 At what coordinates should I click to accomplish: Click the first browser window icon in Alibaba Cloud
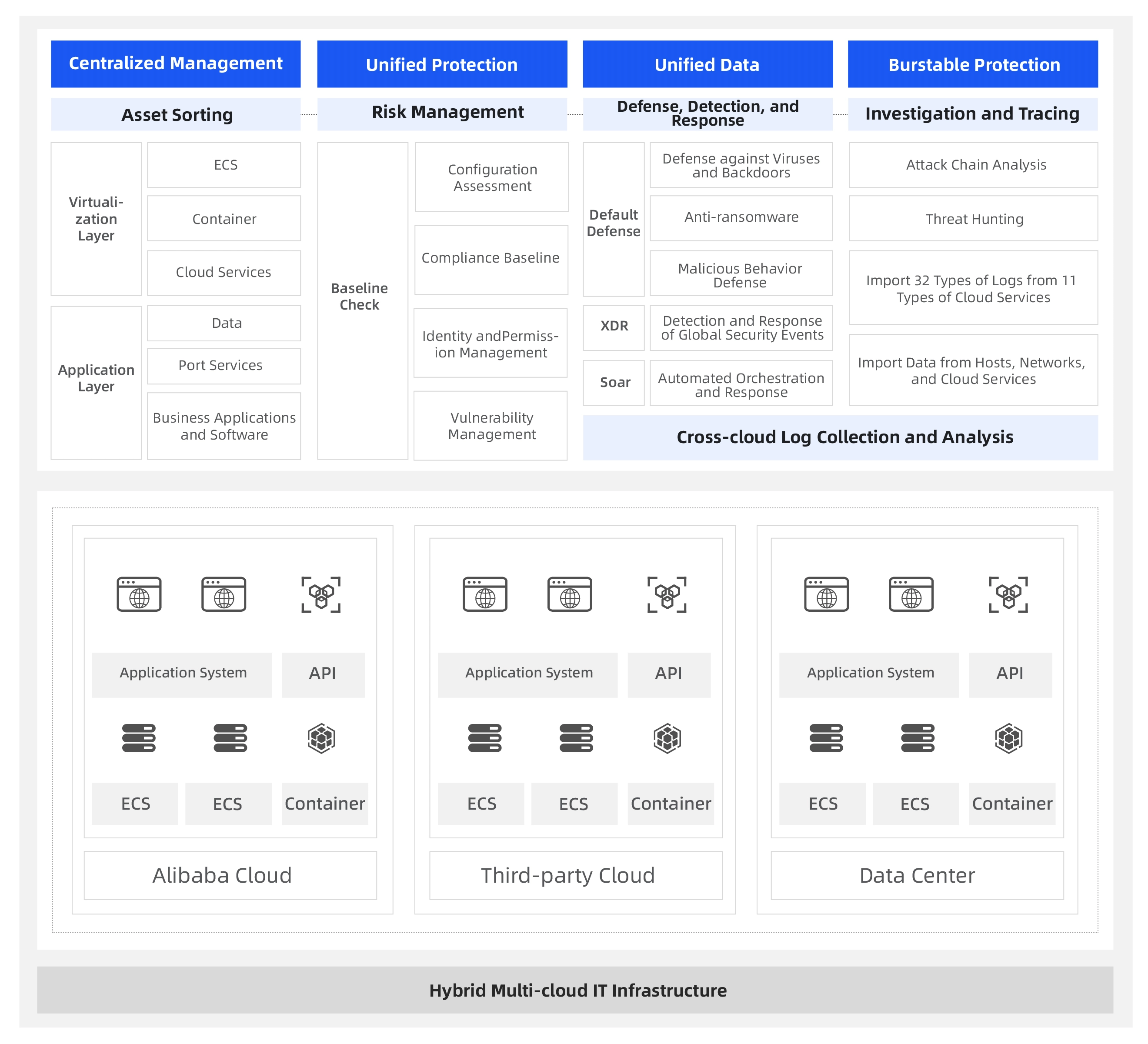click(139, 594)
